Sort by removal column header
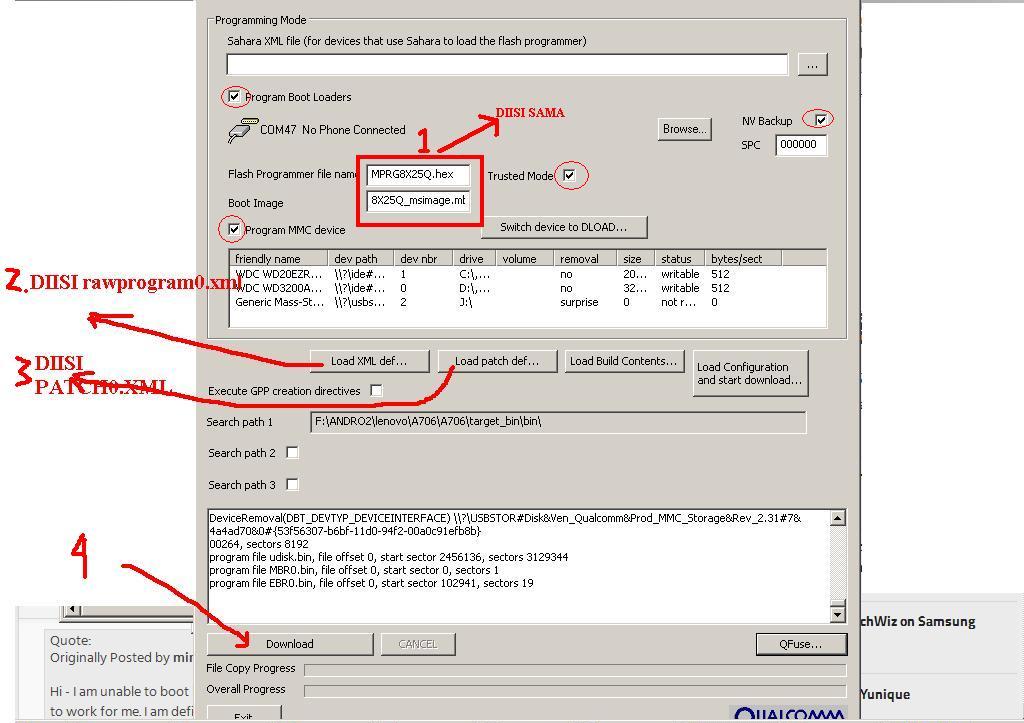The height and width of the screenshot is (723, 1024). [x=584, y=259]
